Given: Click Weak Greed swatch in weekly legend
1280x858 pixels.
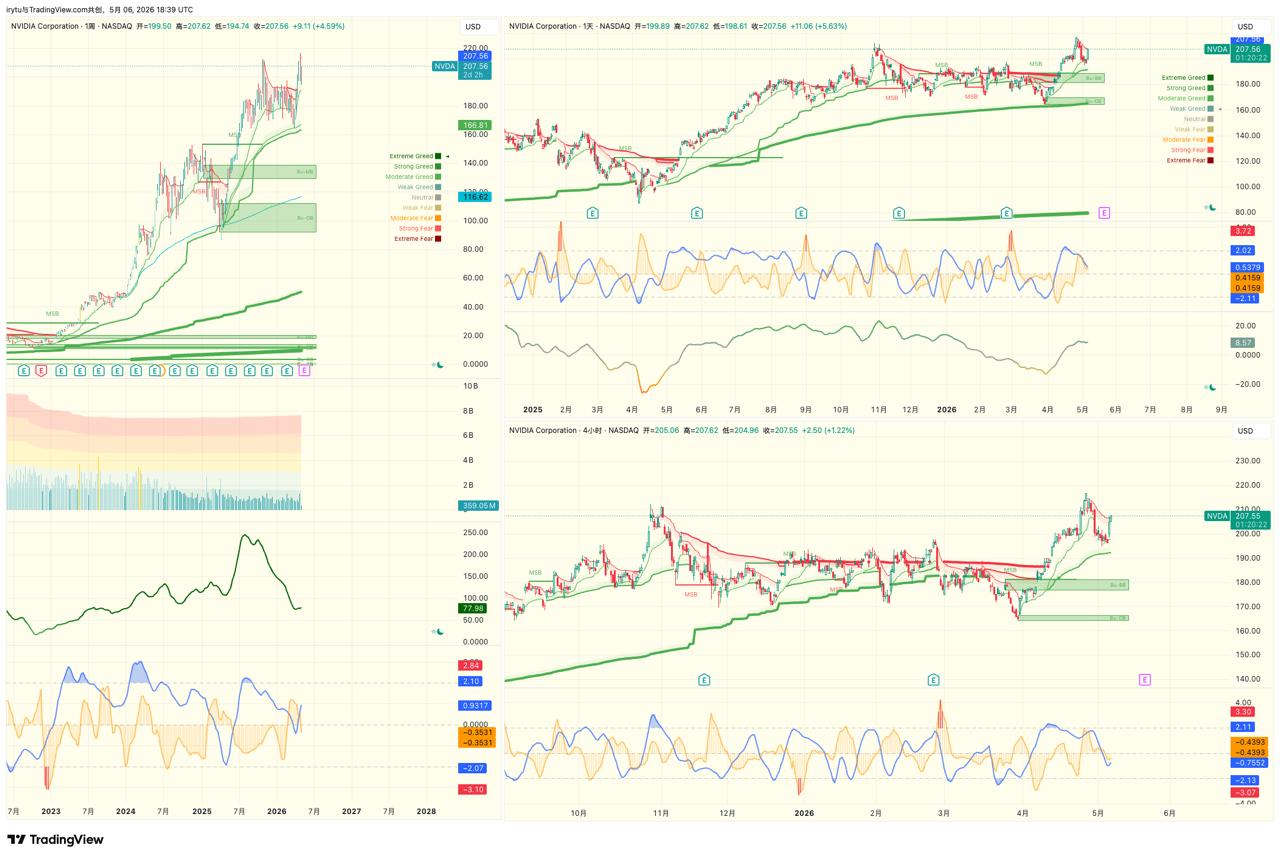Looking at the screenshot, I should [x=438, y=187].
